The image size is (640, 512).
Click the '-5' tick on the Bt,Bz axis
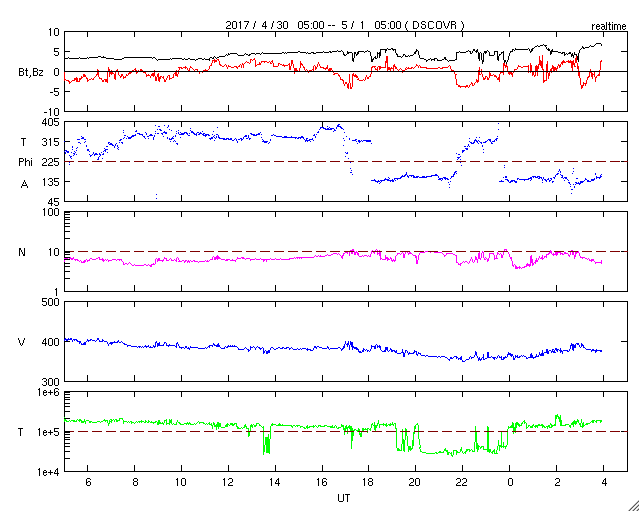click(x=54, y=91)
